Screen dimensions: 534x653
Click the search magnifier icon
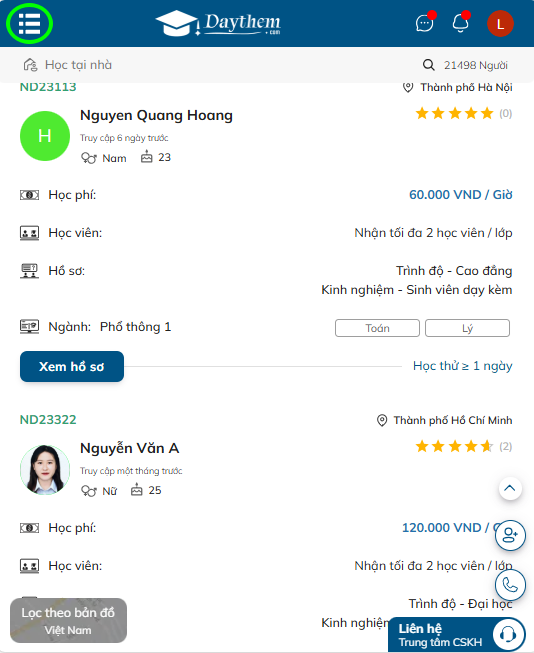click(429, 65)
